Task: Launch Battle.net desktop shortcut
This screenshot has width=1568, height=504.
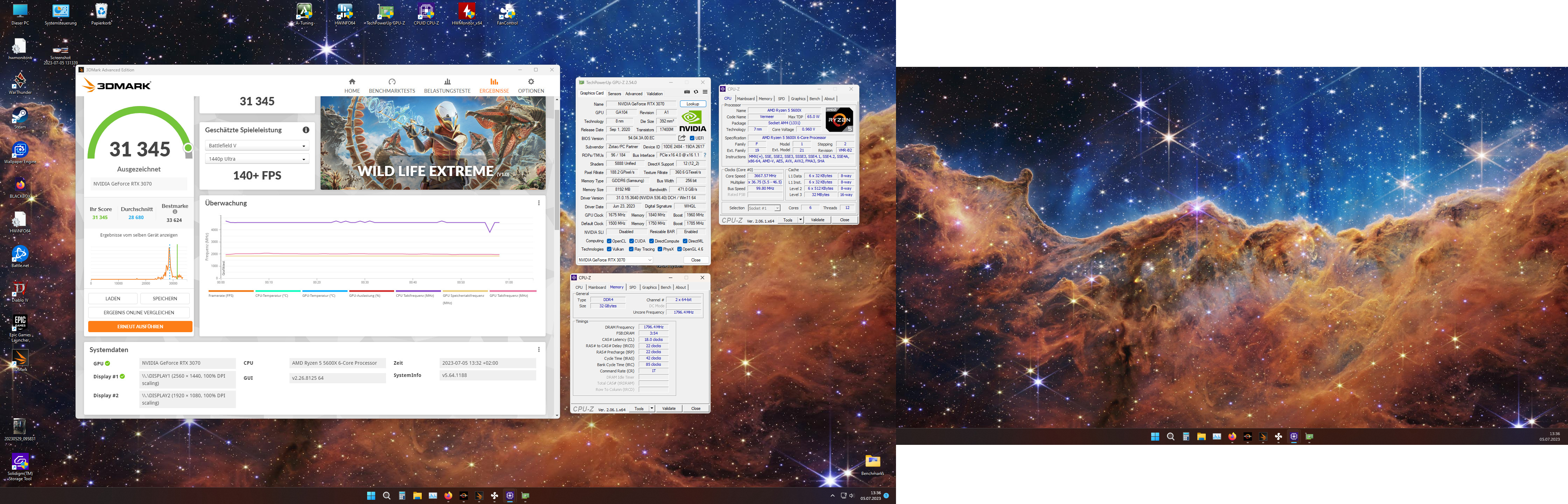Action: click(20, 257)
